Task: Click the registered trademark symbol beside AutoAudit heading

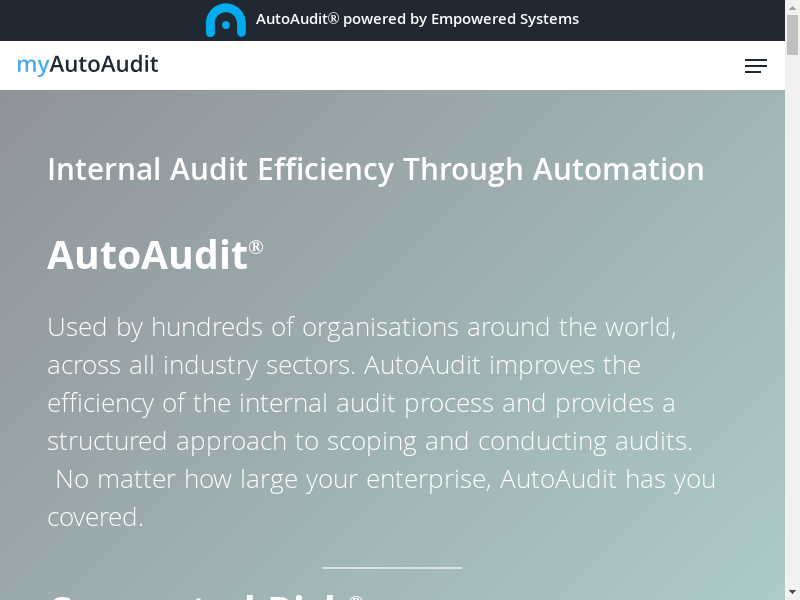Action: point(256,246)
